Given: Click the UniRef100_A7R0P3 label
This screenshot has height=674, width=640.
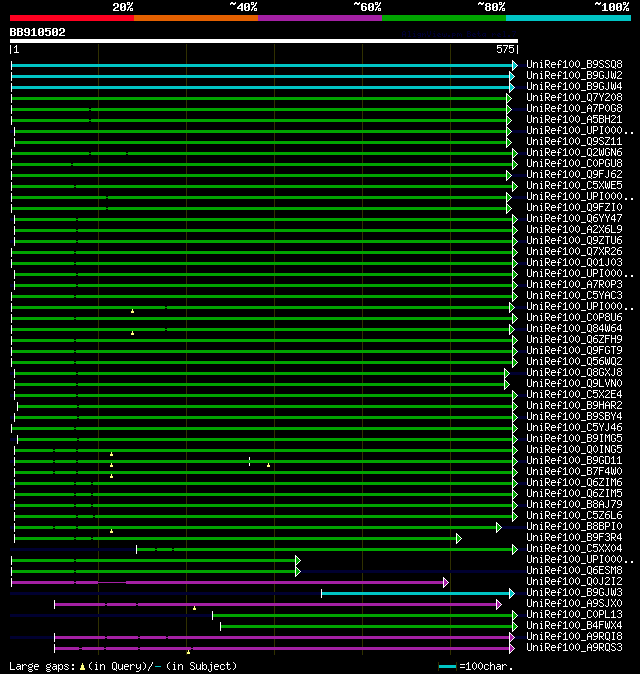Looking at the screenshot, I should point(574,285).
